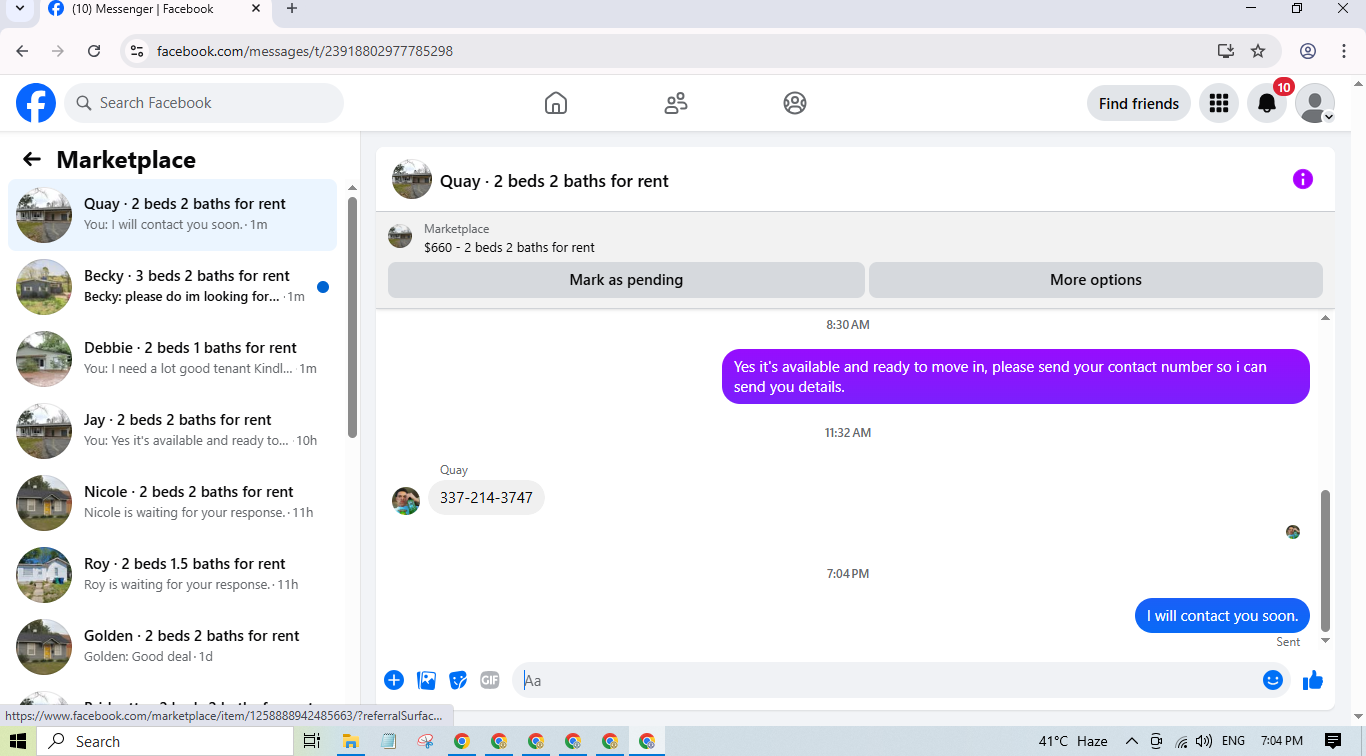Navigate back in the browser

[x=22, y=51]
